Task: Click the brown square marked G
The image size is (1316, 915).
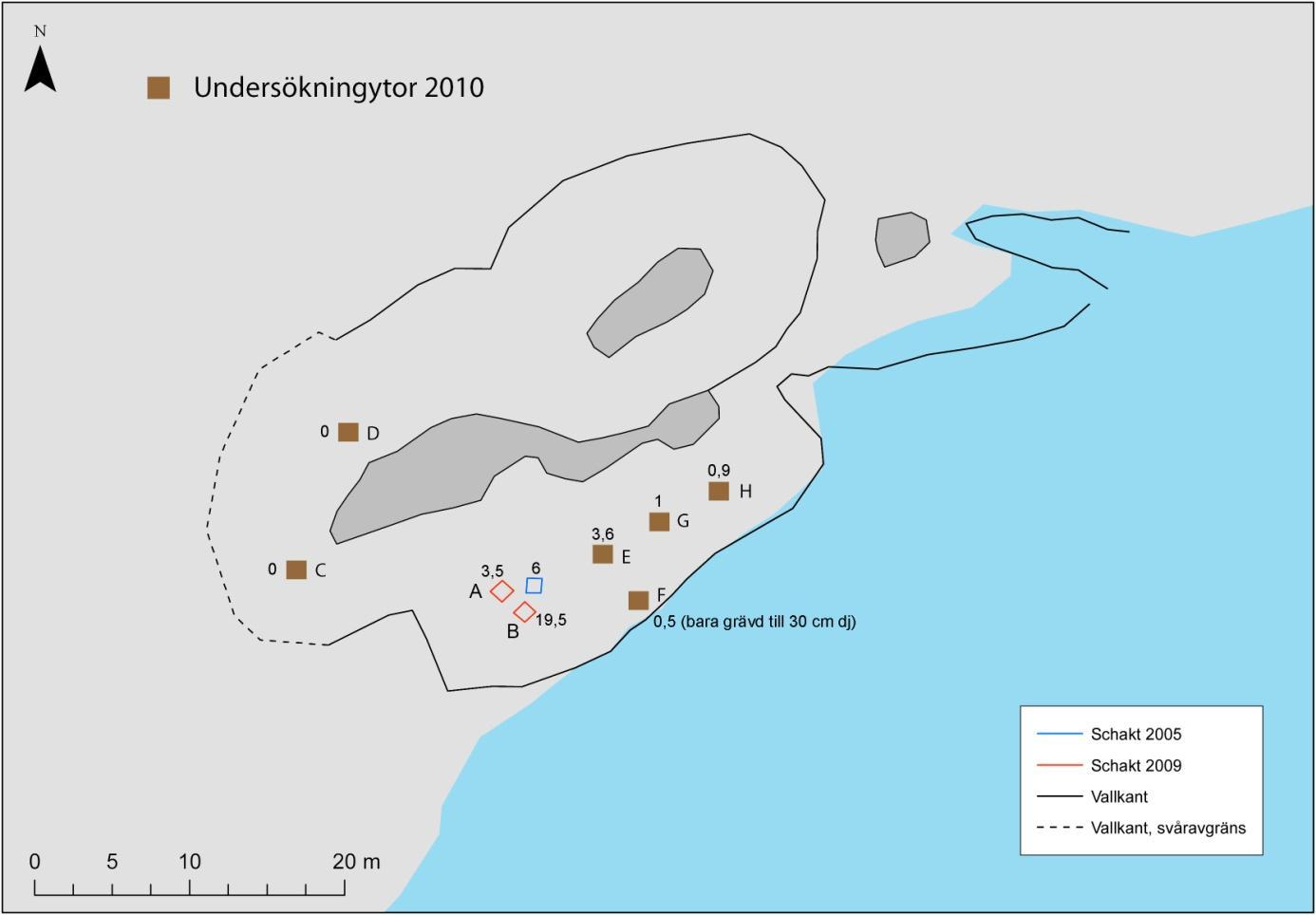Action: pyautogui.click(x=659, y=522)
